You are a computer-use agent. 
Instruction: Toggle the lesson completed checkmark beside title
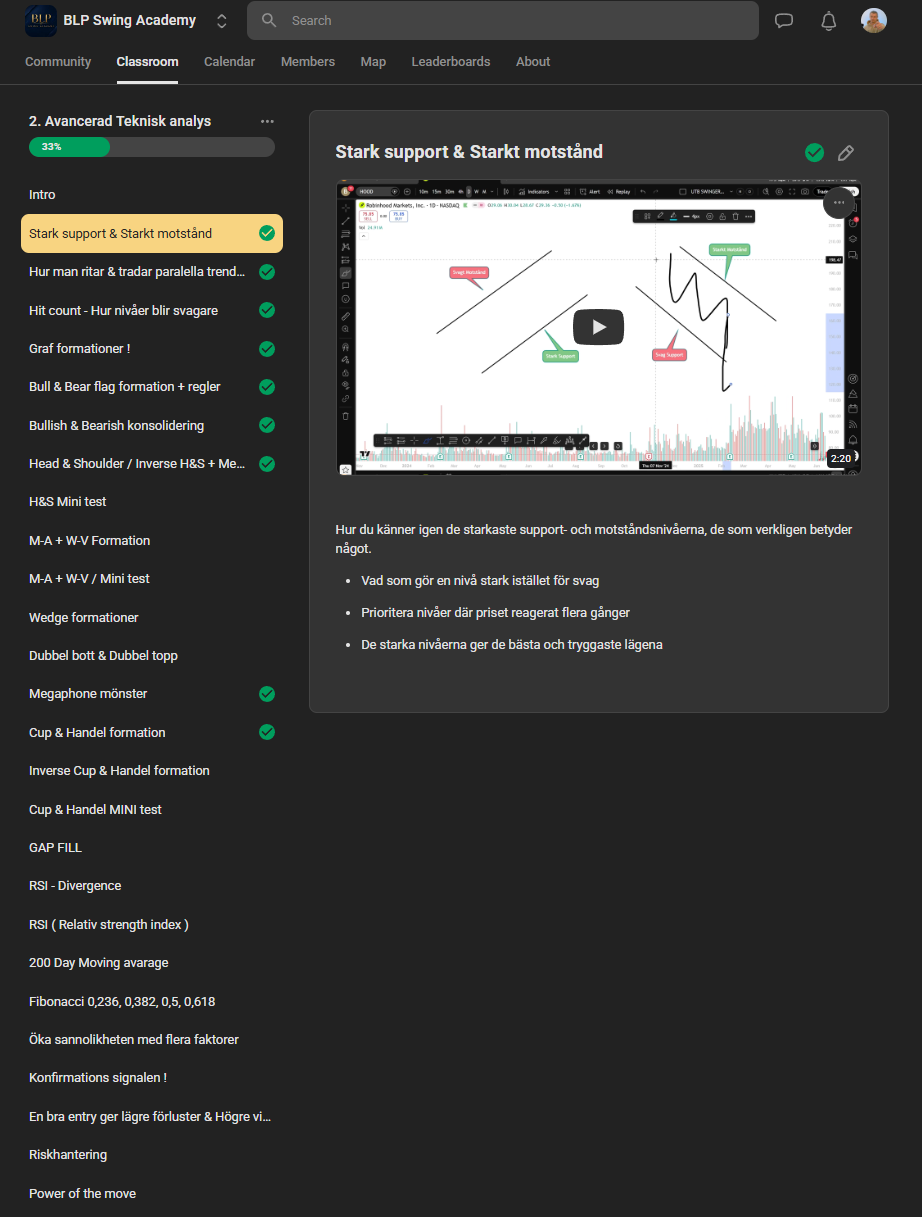815,152
